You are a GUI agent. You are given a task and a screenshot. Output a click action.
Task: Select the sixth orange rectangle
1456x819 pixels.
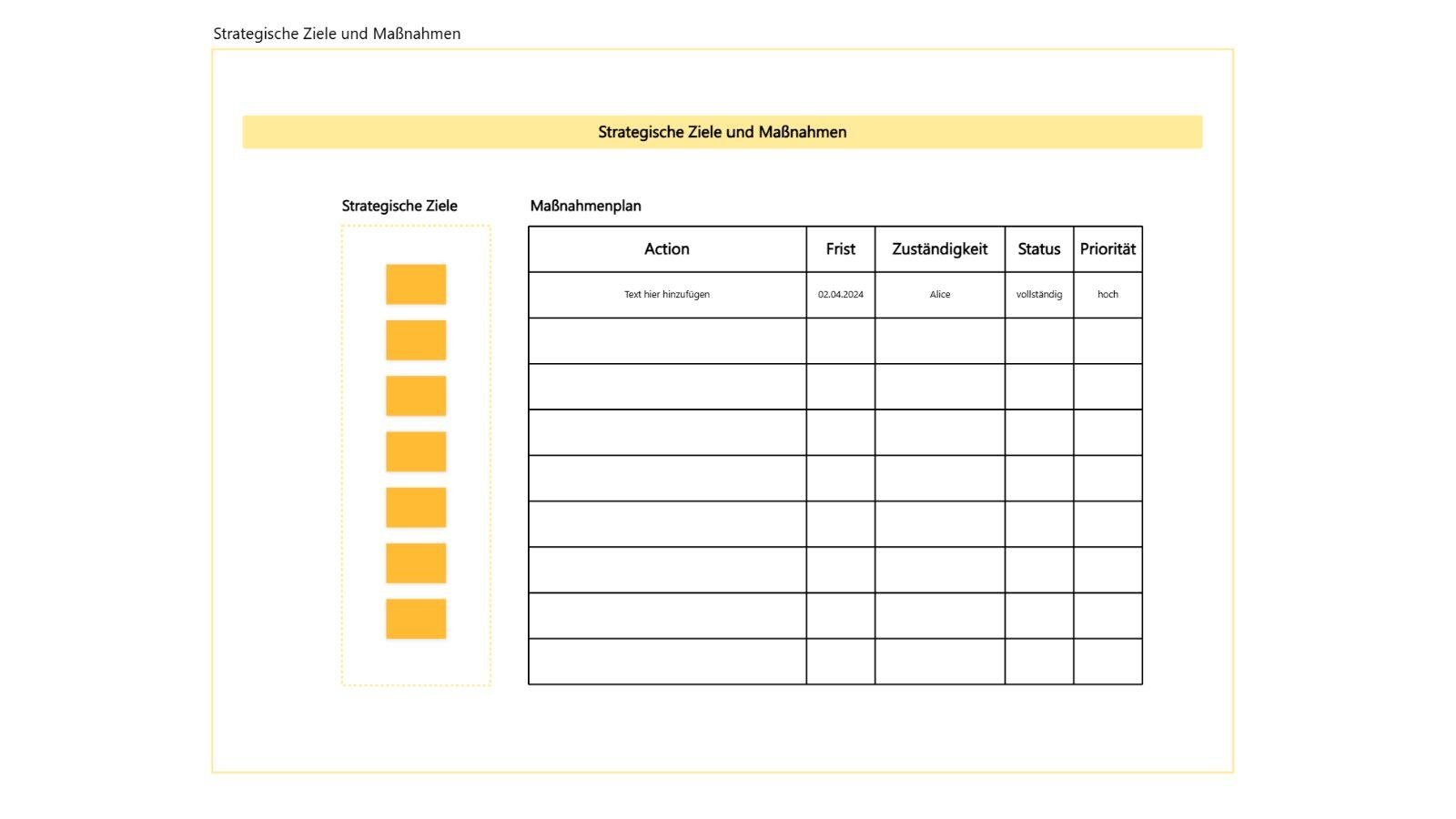pyautogui.click(x=417, y=562)
